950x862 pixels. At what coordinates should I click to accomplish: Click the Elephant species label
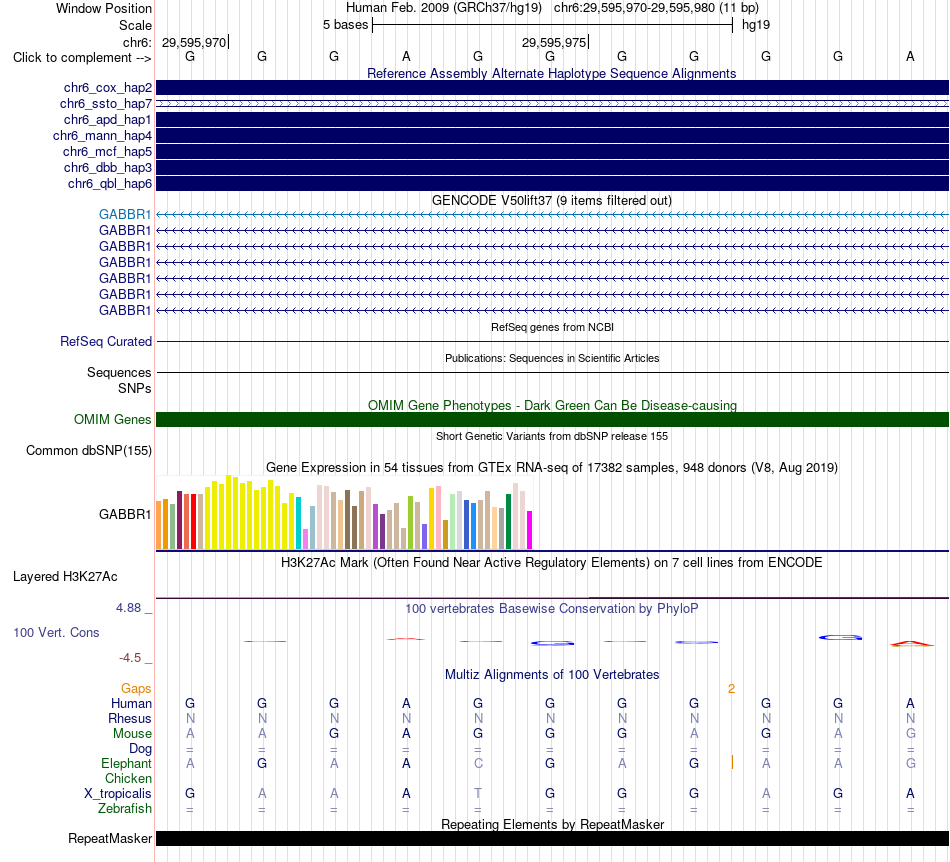coord(127,763)
